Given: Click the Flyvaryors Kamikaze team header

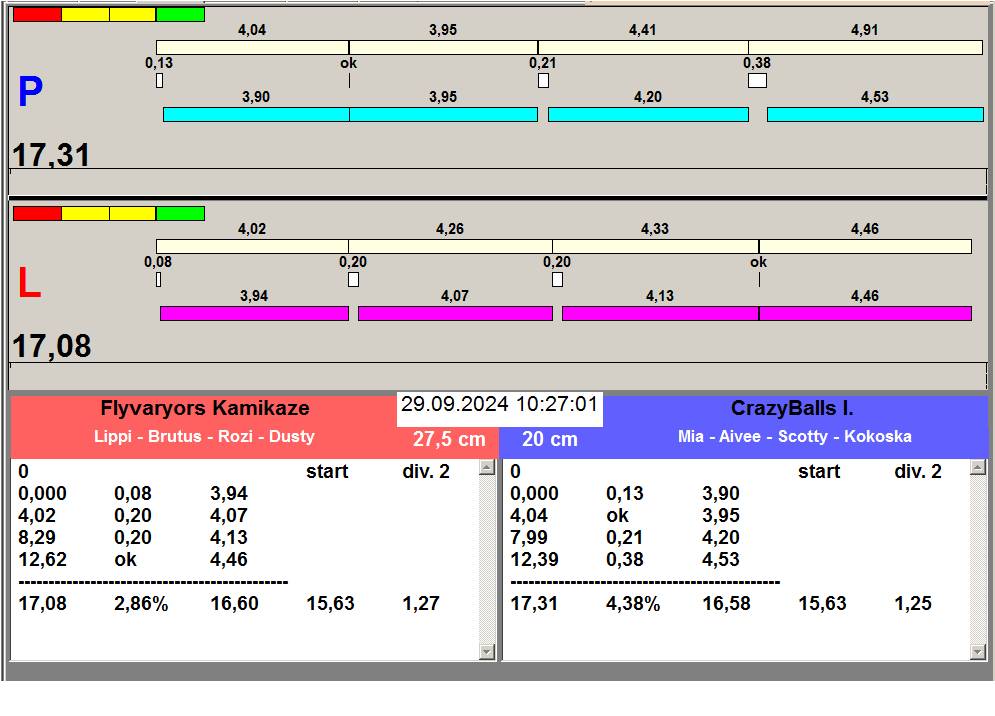Looking at the screenshot, I should [x=204, y=408].
